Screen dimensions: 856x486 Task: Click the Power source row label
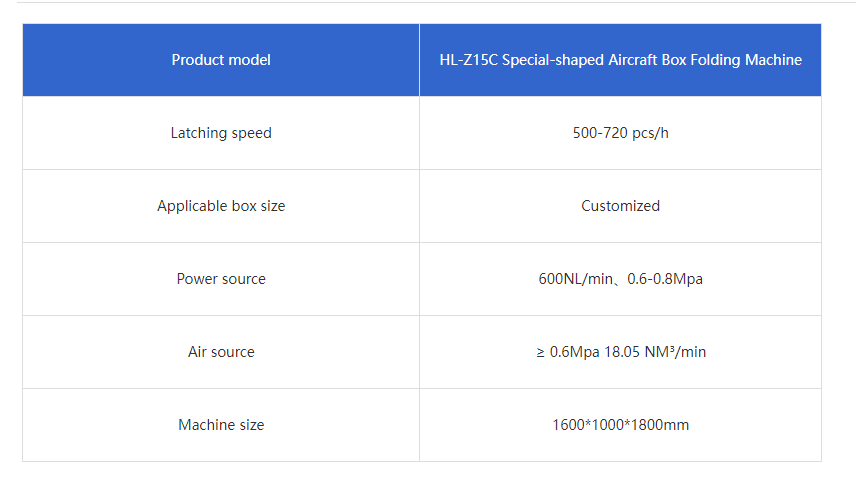221,279
